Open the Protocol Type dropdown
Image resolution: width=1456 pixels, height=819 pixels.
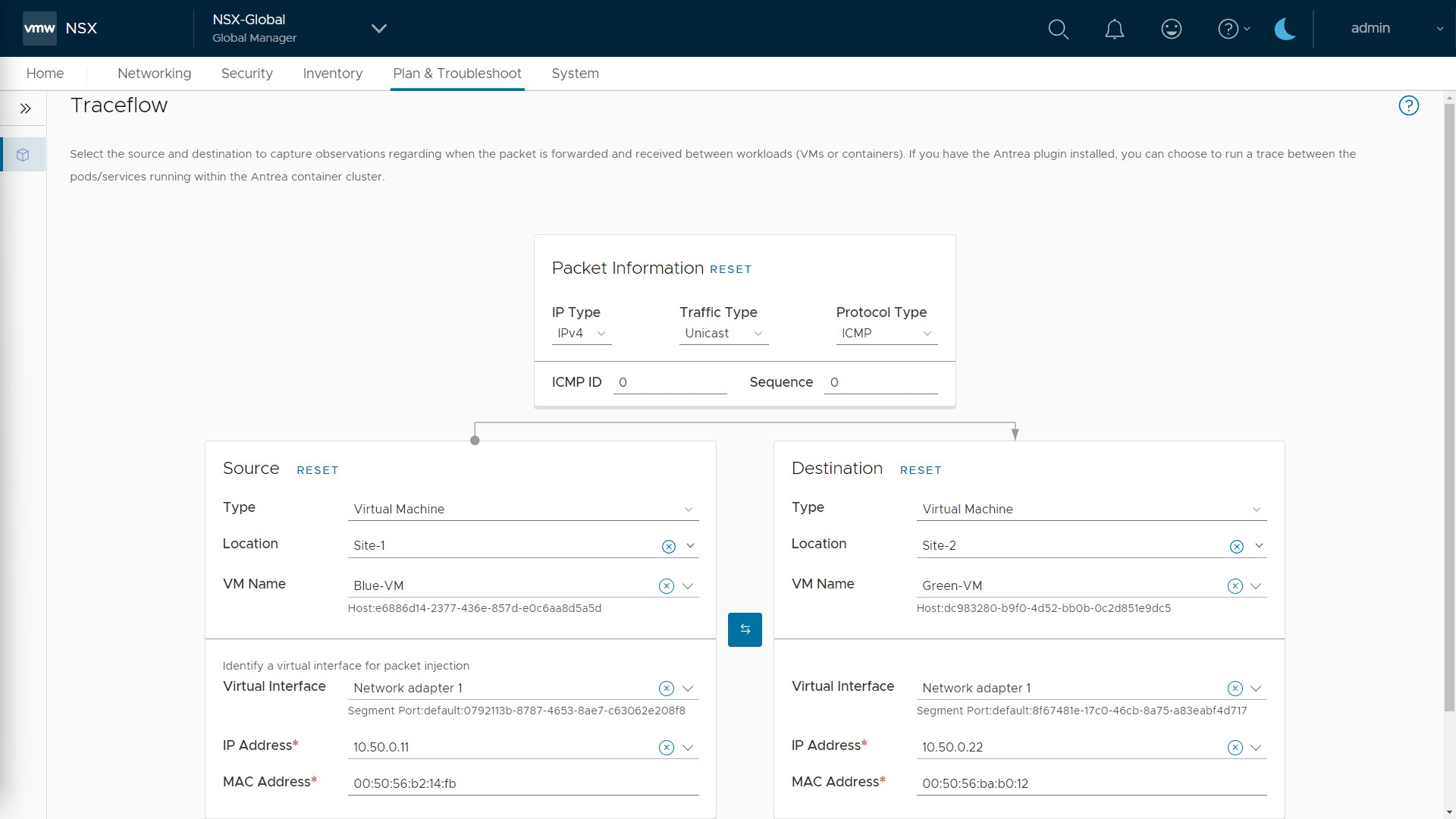886,334
